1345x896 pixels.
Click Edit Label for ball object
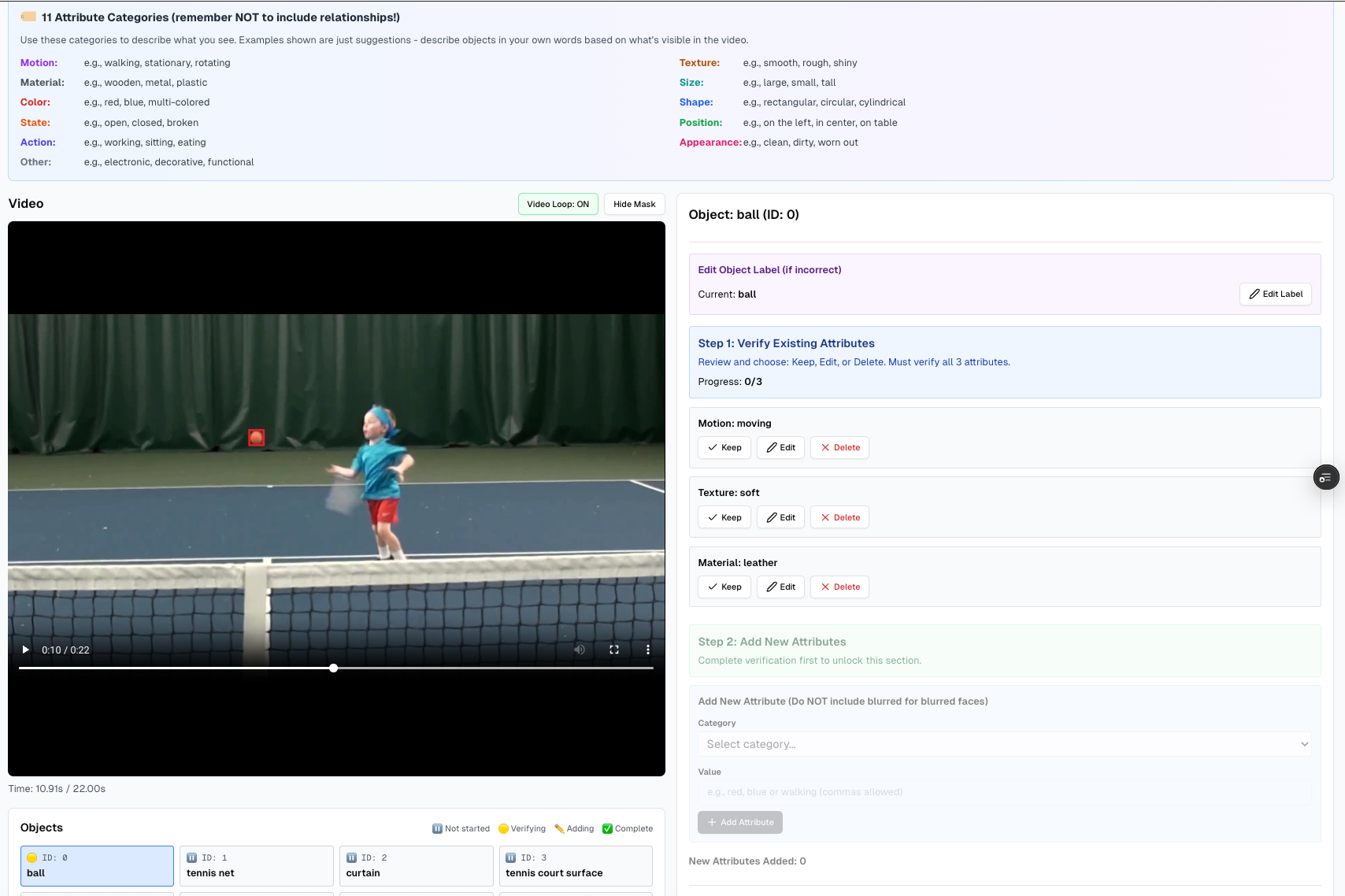[x=1275, y=294]
